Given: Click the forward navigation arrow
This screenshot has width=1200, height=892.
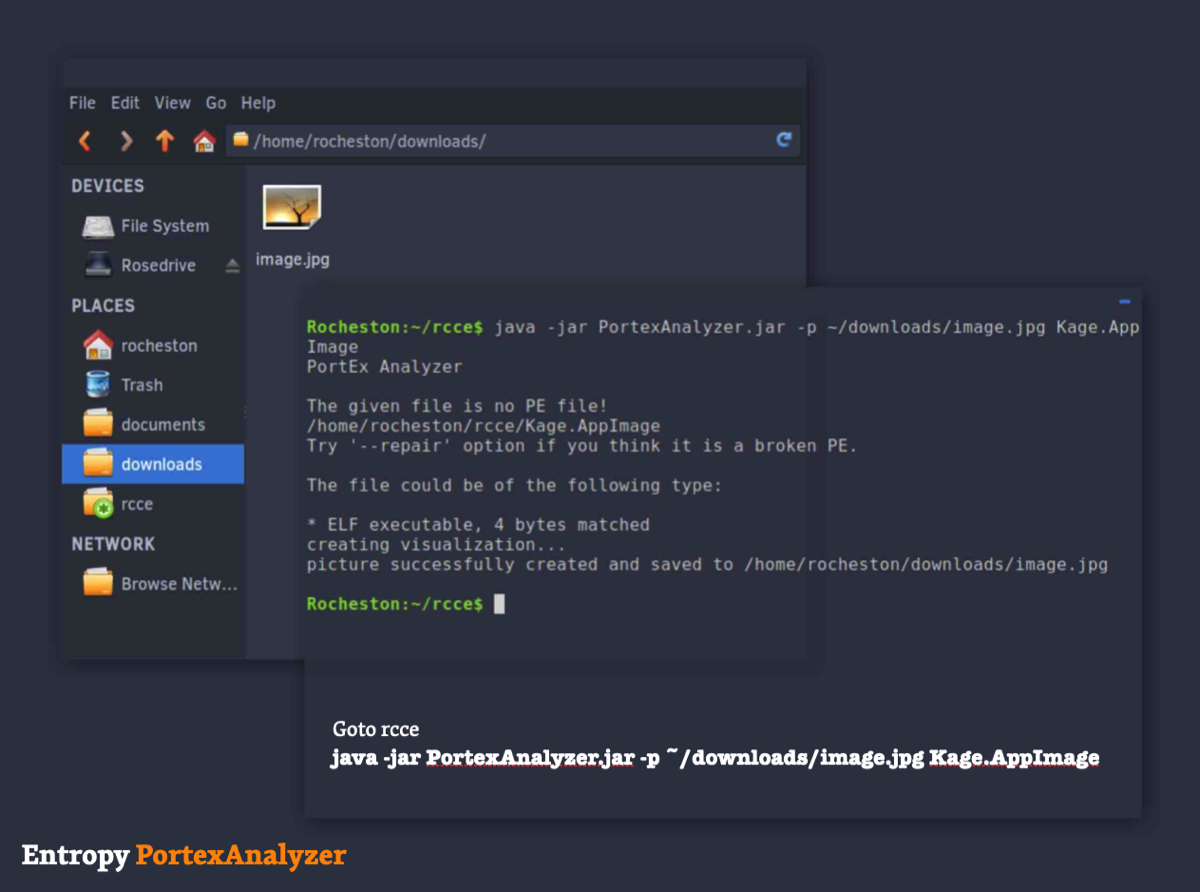Looking at the screenshot, I should pos(126,141).
